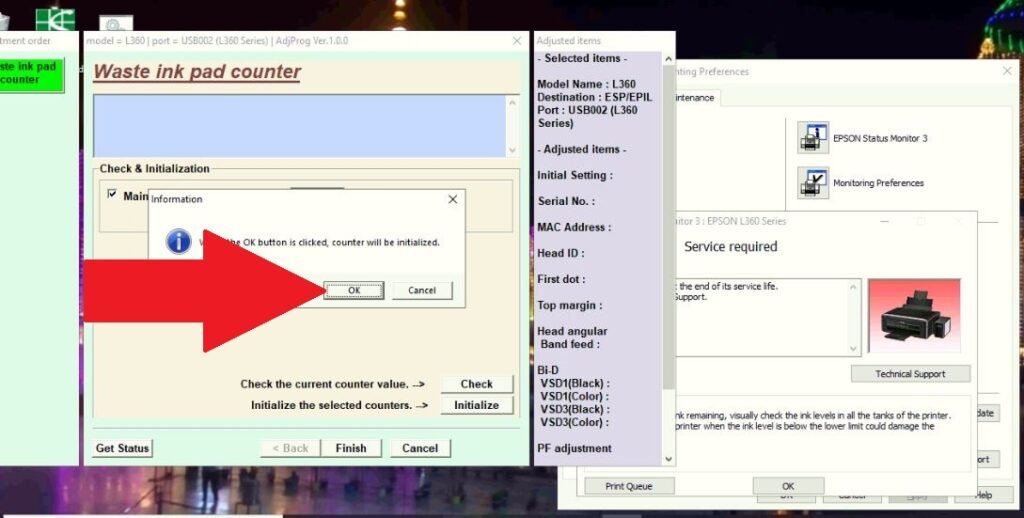The width and height of the screenshot is (1024, 518).
Task: Open Monitoring Preferences icon
Action: pyautogui.click(x=813, y=183)
